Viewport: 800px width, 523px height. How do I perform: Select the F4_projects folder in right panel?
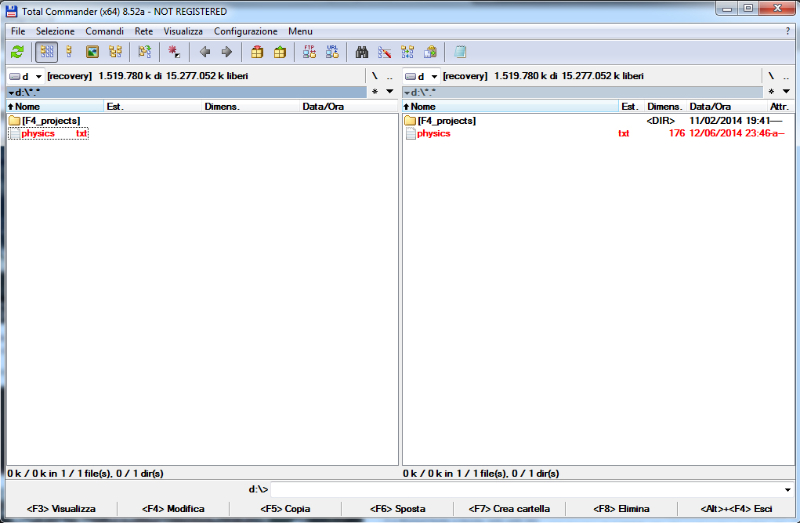(x=446, y=121)
